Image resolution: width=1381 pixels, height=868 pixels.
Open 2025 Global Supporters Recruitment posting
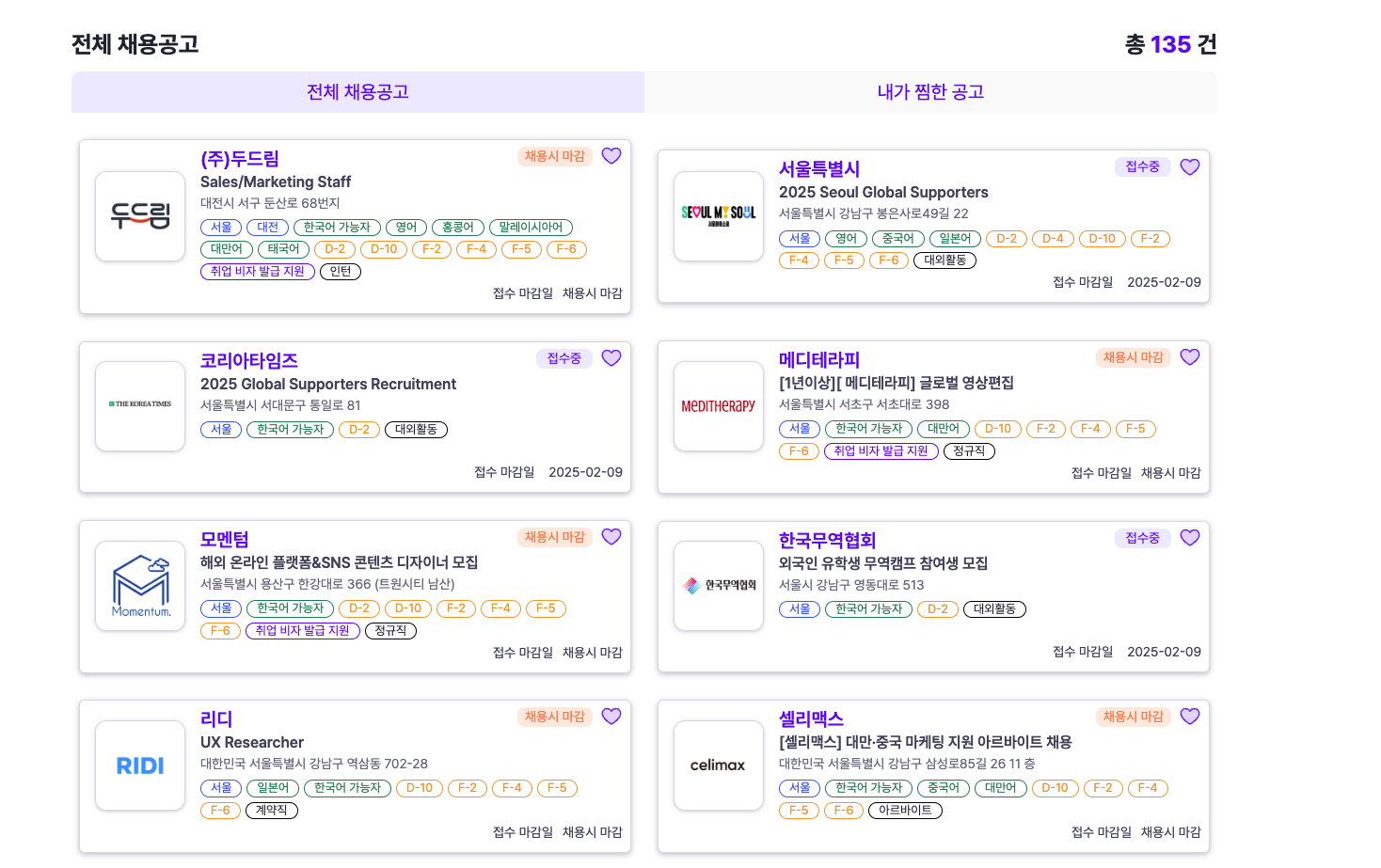click(x=328, y=385)
